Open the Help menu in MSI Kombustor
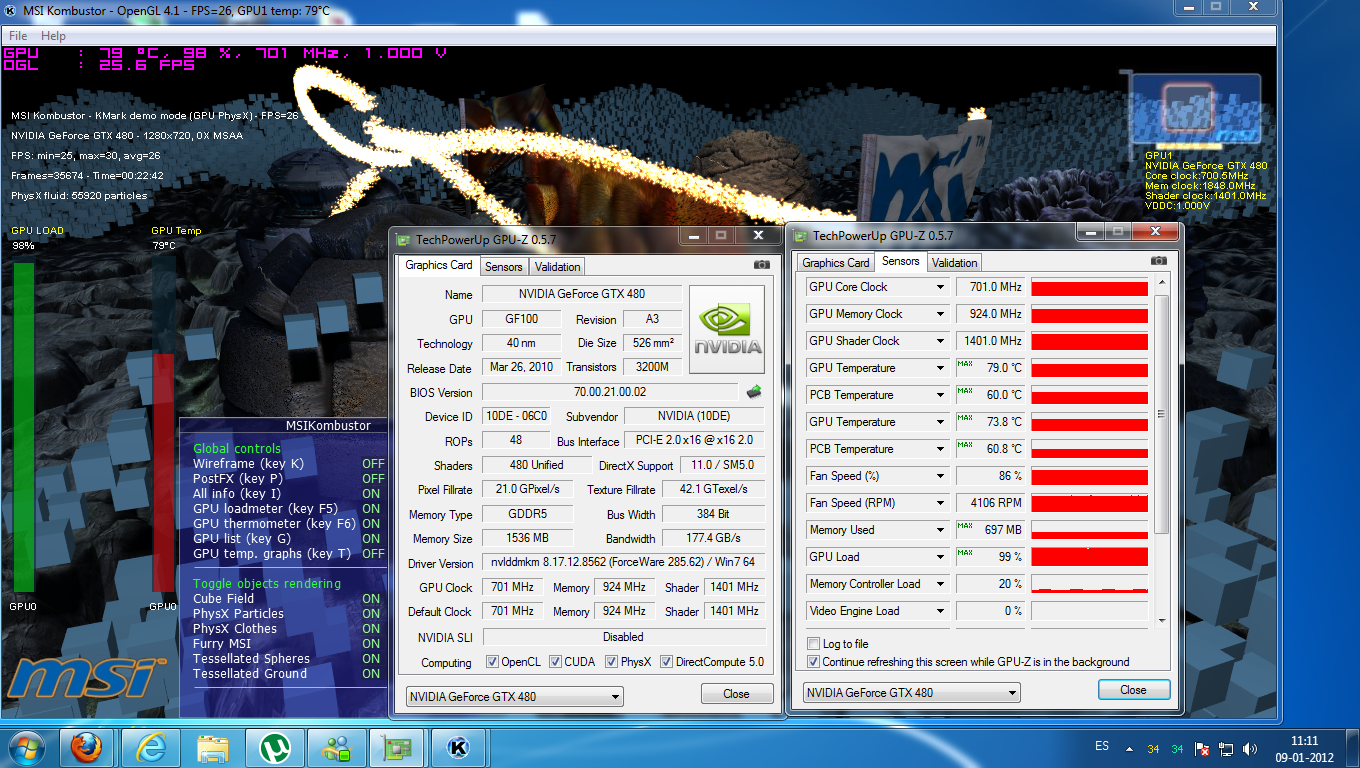 point(53,35)
